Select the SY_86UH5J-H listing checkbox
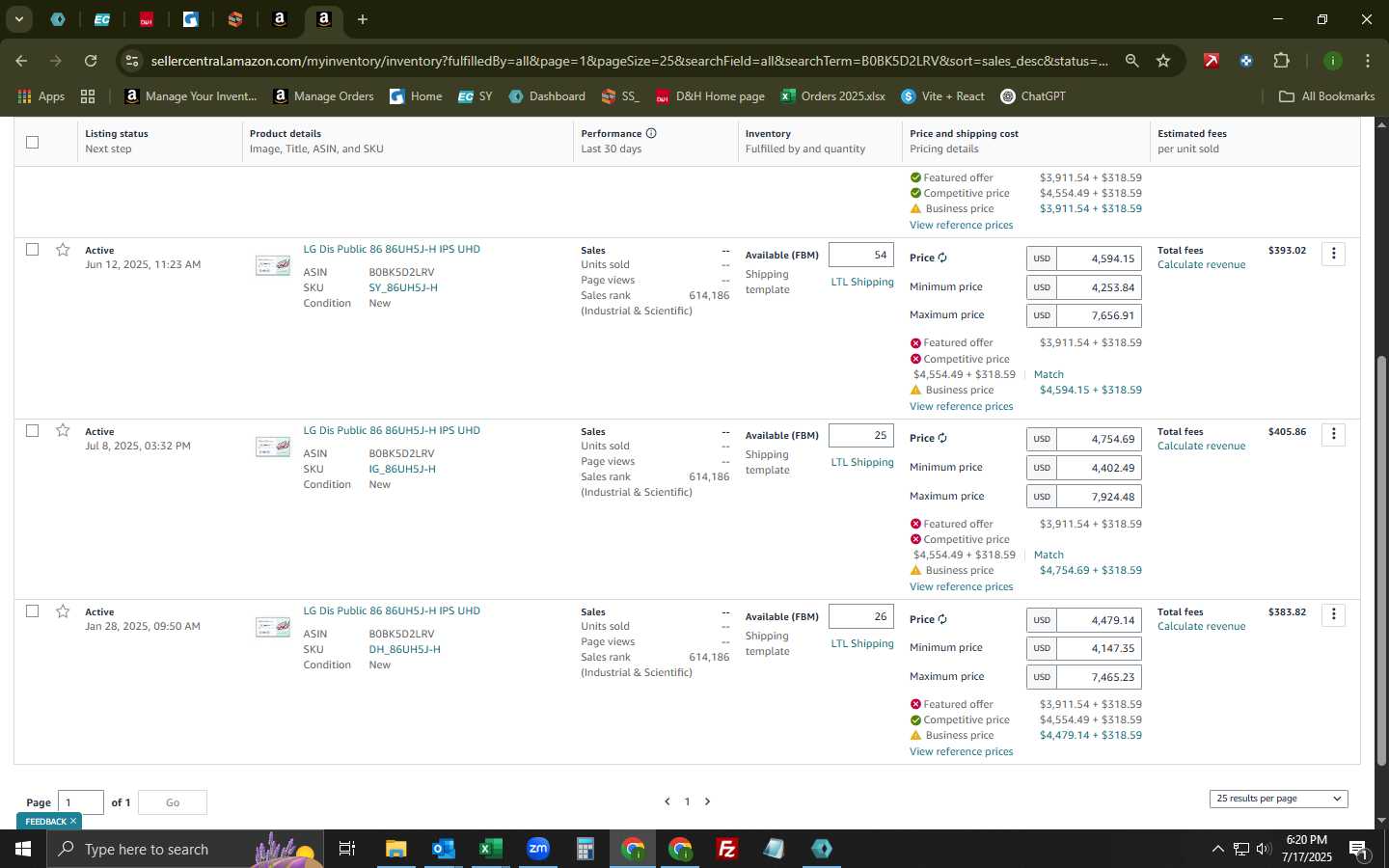The image size is (1389, 868). (x=32, y=250)
